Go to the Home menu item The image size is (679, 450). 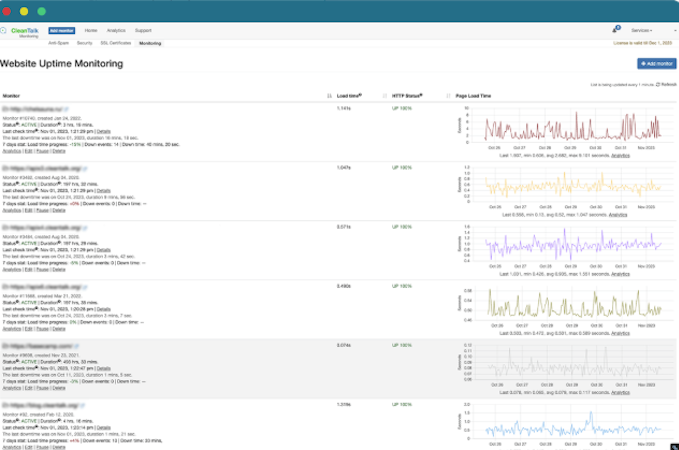(x=91, y=30)
